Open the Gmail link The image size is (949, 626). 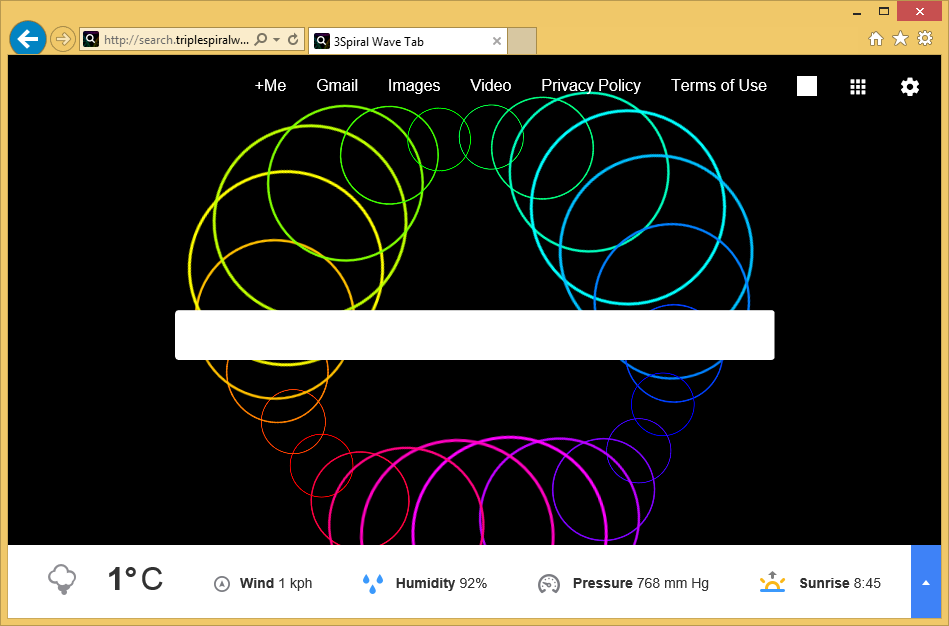tap(337, 86)
